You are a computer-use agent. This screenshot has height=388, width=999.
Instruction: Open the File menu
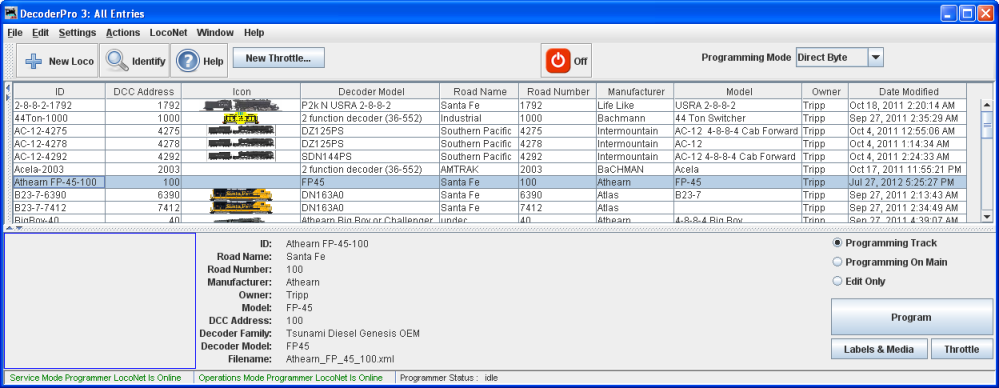click(15, 32)
